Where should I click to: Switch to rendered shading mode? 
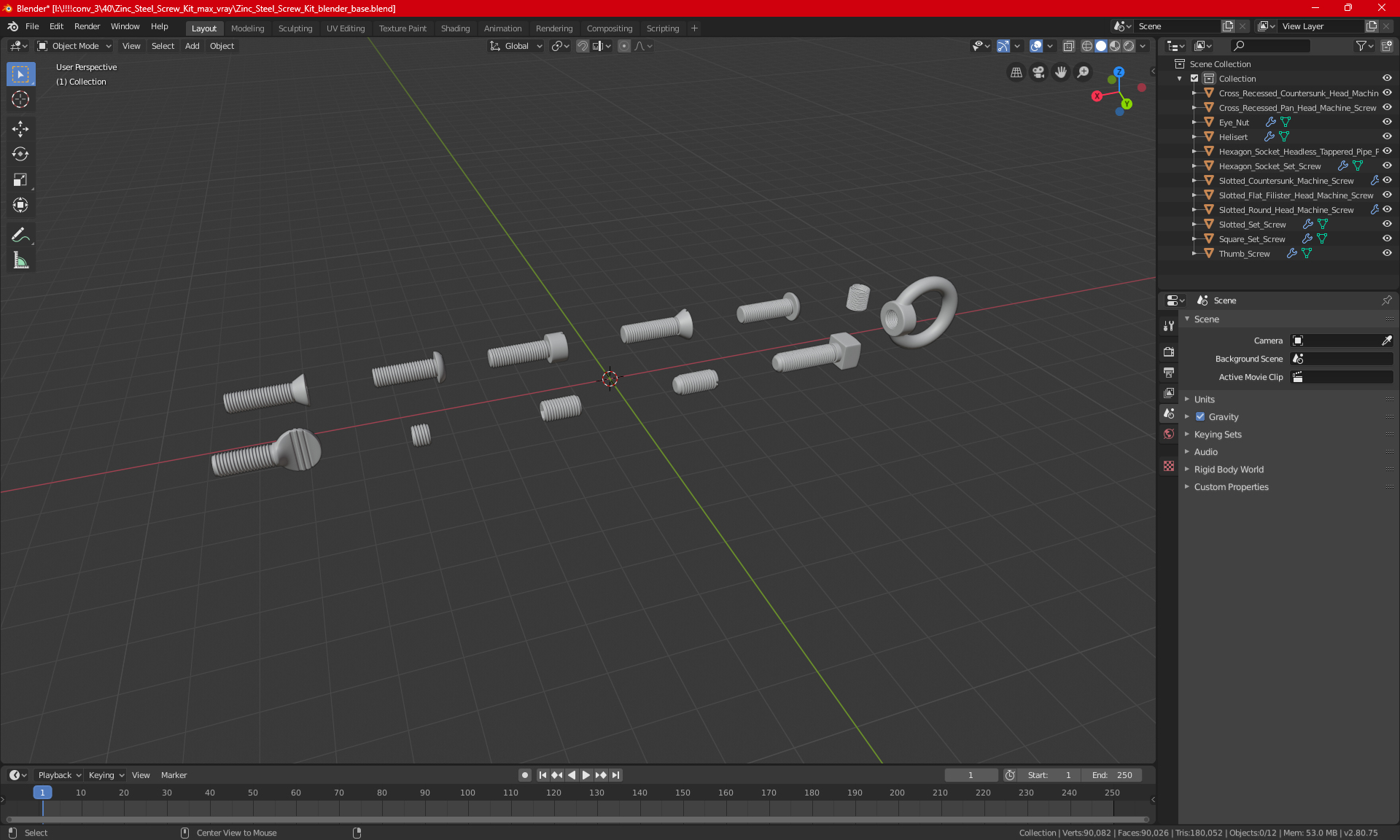coord(1129,46)
